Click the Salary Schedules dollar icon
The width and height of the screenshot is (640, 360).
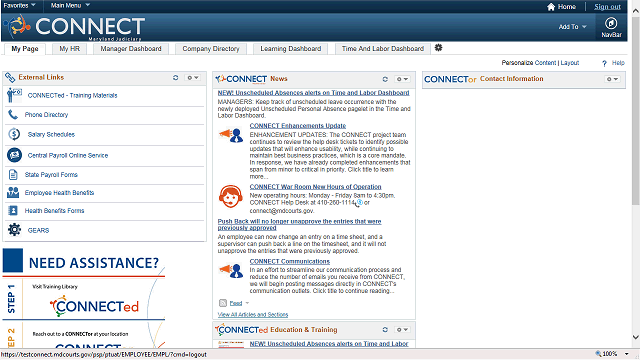pos(14,134)
